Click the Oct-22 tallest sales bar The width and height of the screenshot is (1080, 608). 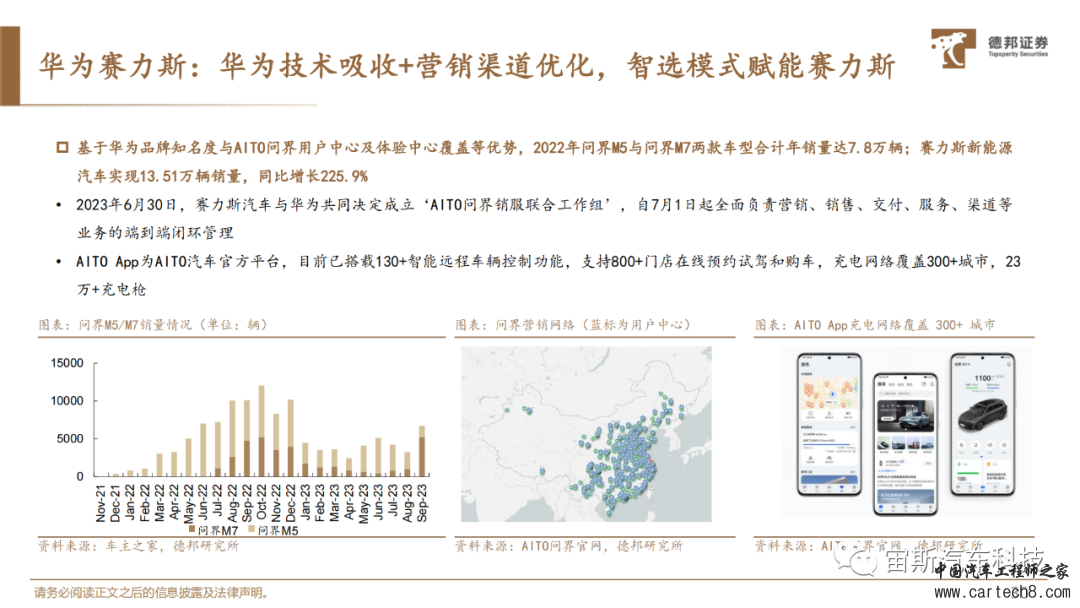(262, 431)
